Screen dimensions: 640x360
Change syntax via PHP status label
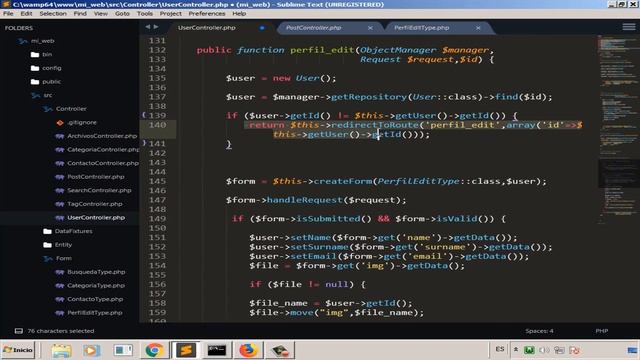(x=602, y=331)
